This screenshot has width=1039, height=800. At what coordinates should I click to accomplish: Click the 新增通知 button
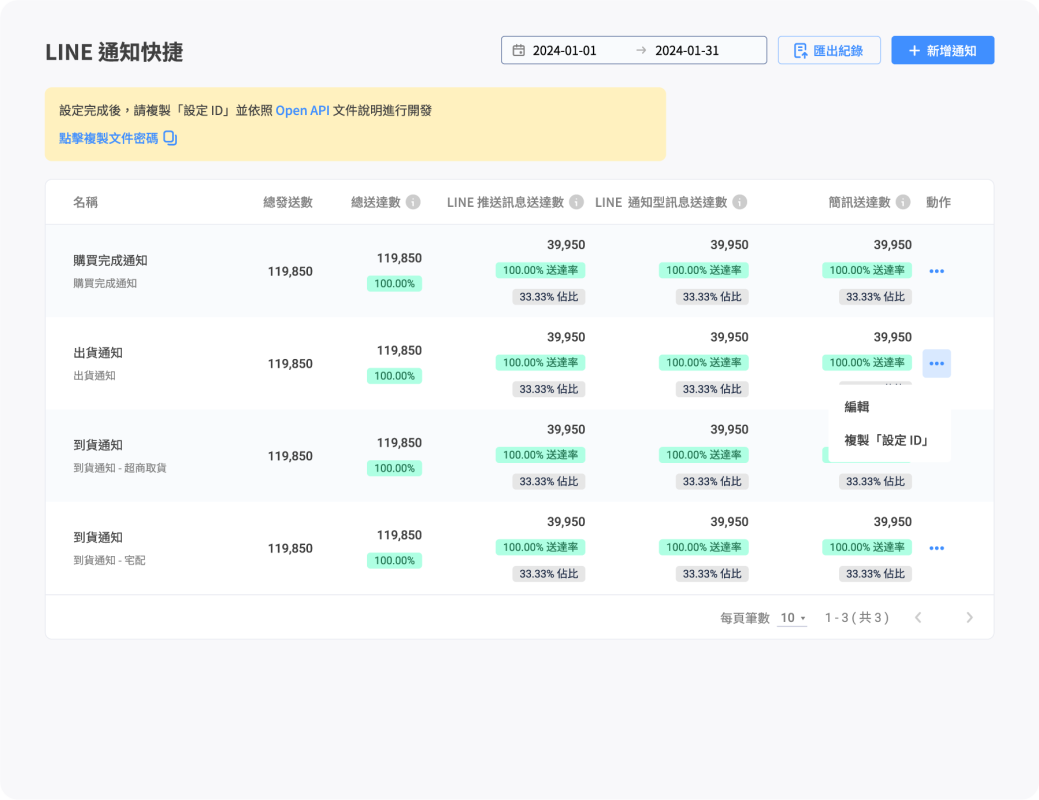pyautogui.click(x=942, y=50)
